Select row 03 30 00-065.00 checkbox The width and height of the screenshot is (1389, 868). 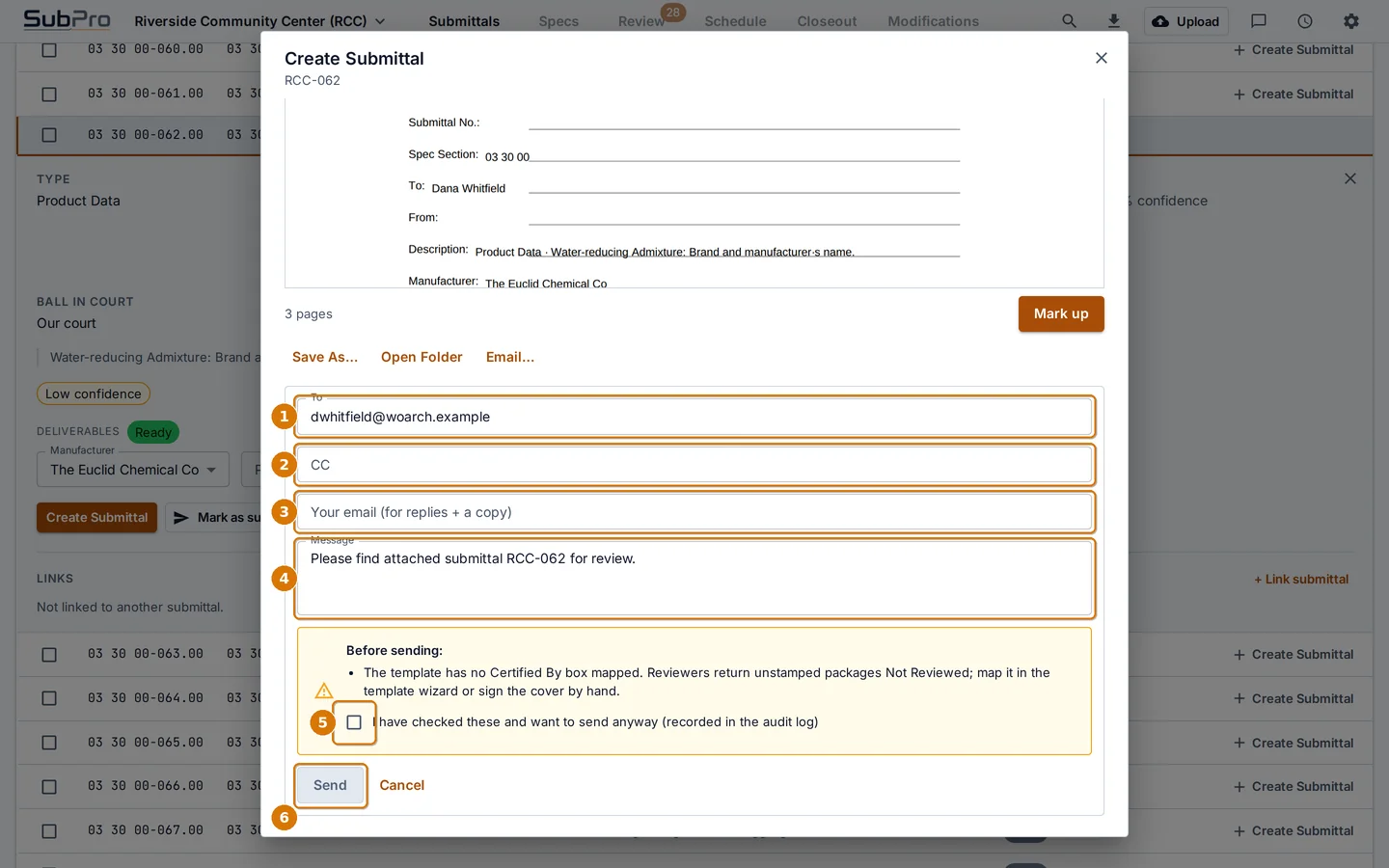tap(49, 743)
